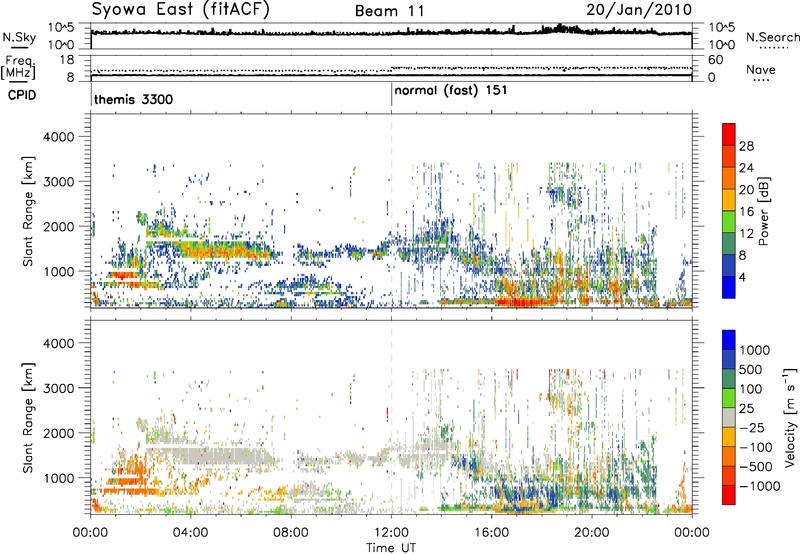Screen dimensions: 800x554
Task: Click the plot title "Syowa East (fitACF)"
Action: (180, 9)
